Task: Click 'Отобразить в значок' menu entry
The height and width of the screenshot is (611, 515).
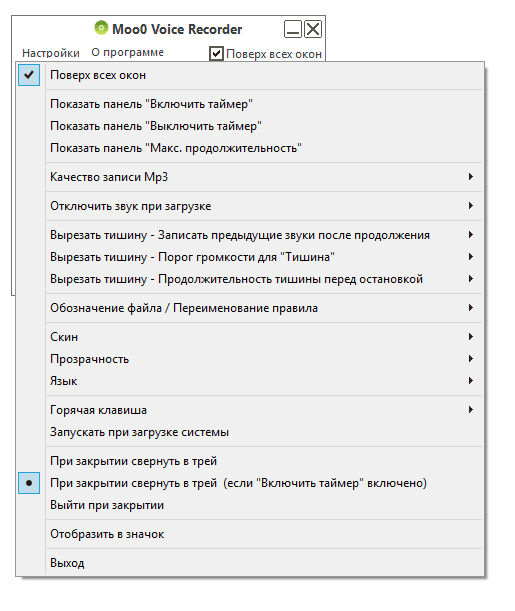Action: click(250, 534)
